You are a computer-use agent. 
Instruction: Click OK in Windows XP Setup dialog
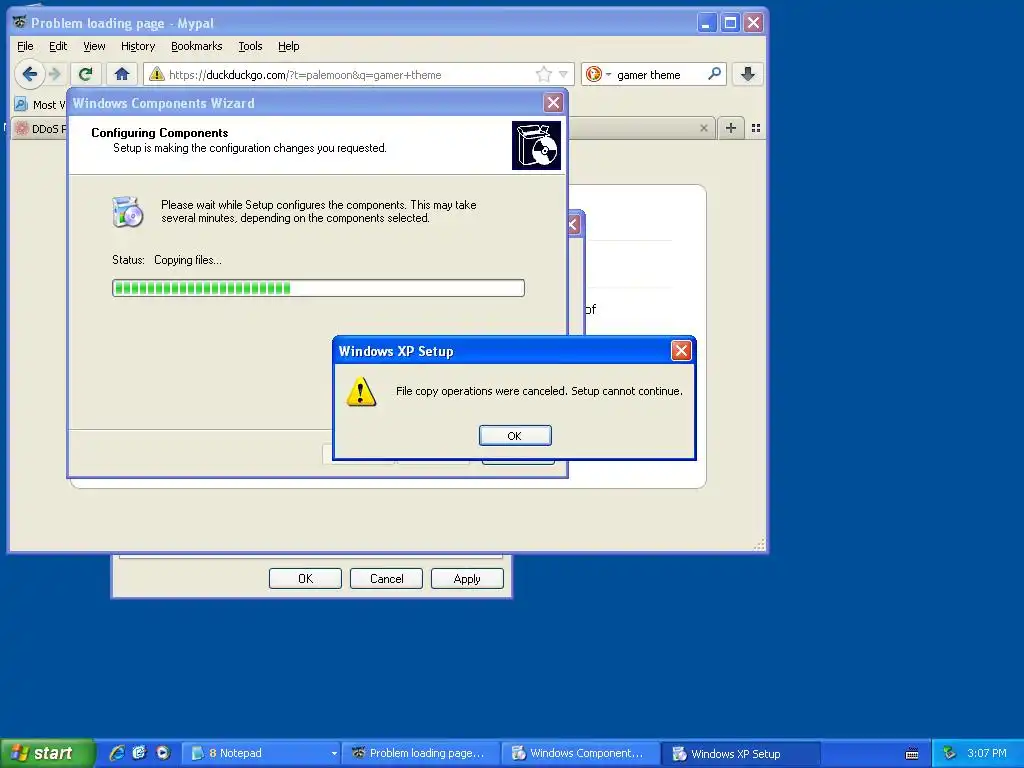(515, 436)
